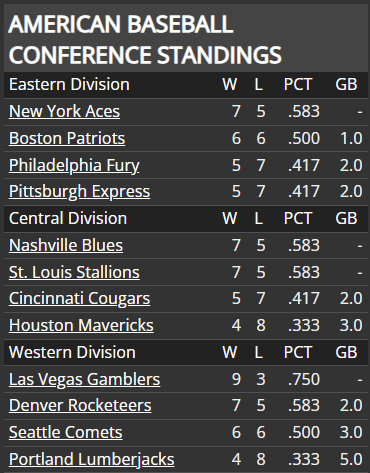Click the Western Division header label

pyautogui.click(x=72, y=353)
